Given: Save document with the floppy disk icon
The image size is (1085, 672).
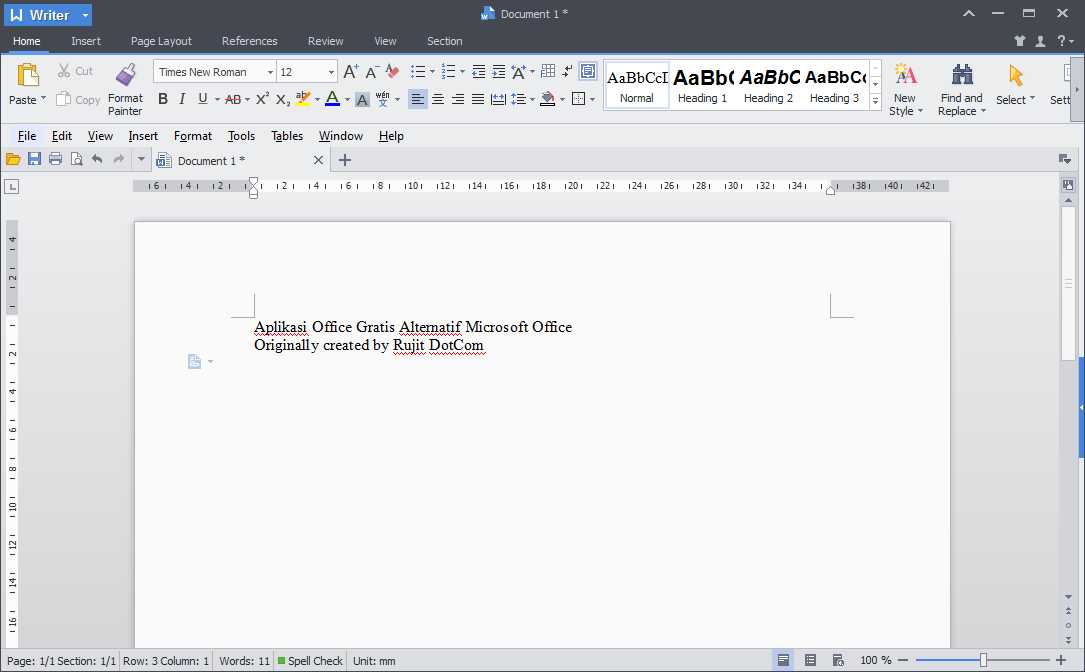Looking at the screenshot, I should coord(34,159).
